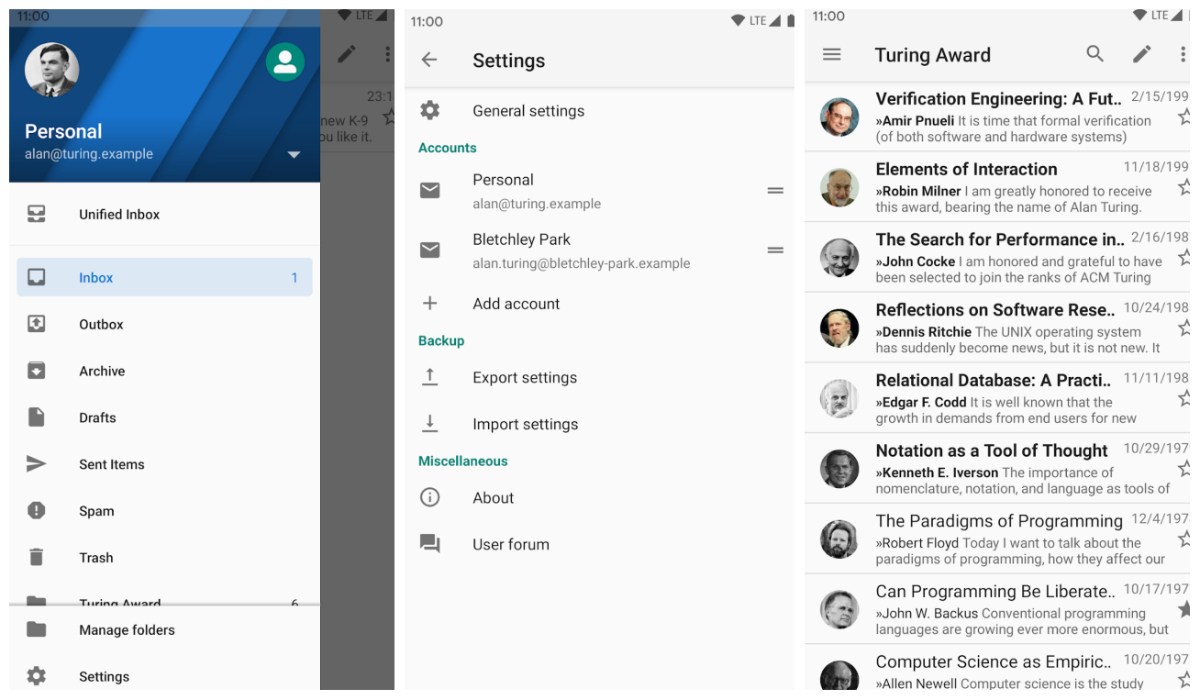
Task: Open Manage folders
Action: 126,630
